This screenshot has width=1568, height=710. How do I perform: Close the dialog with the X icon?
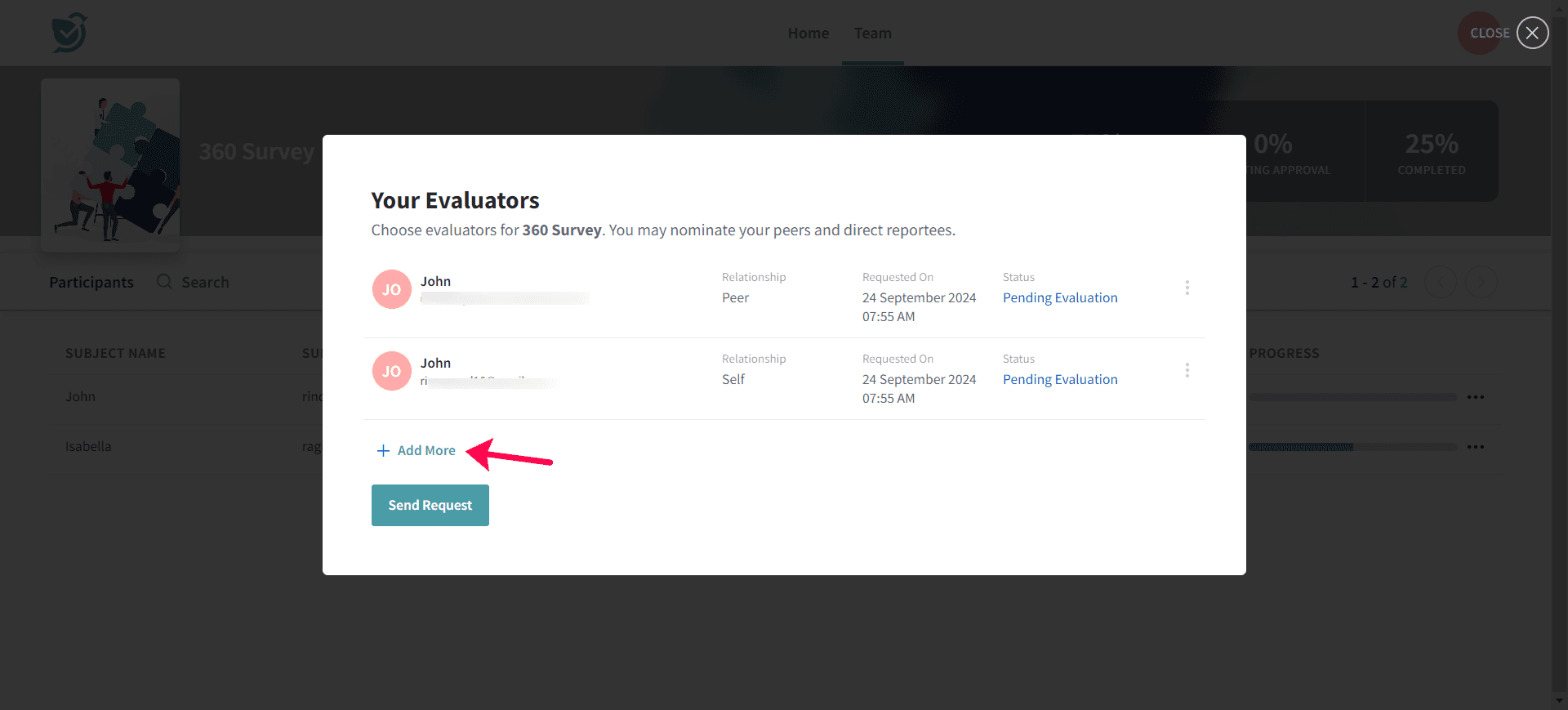(1532, 33)
